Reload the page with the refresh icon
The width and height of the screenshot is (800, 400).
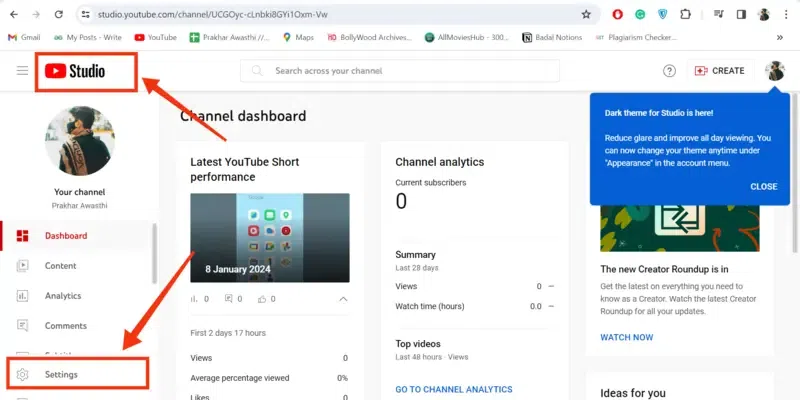click(x=59, y=15)
